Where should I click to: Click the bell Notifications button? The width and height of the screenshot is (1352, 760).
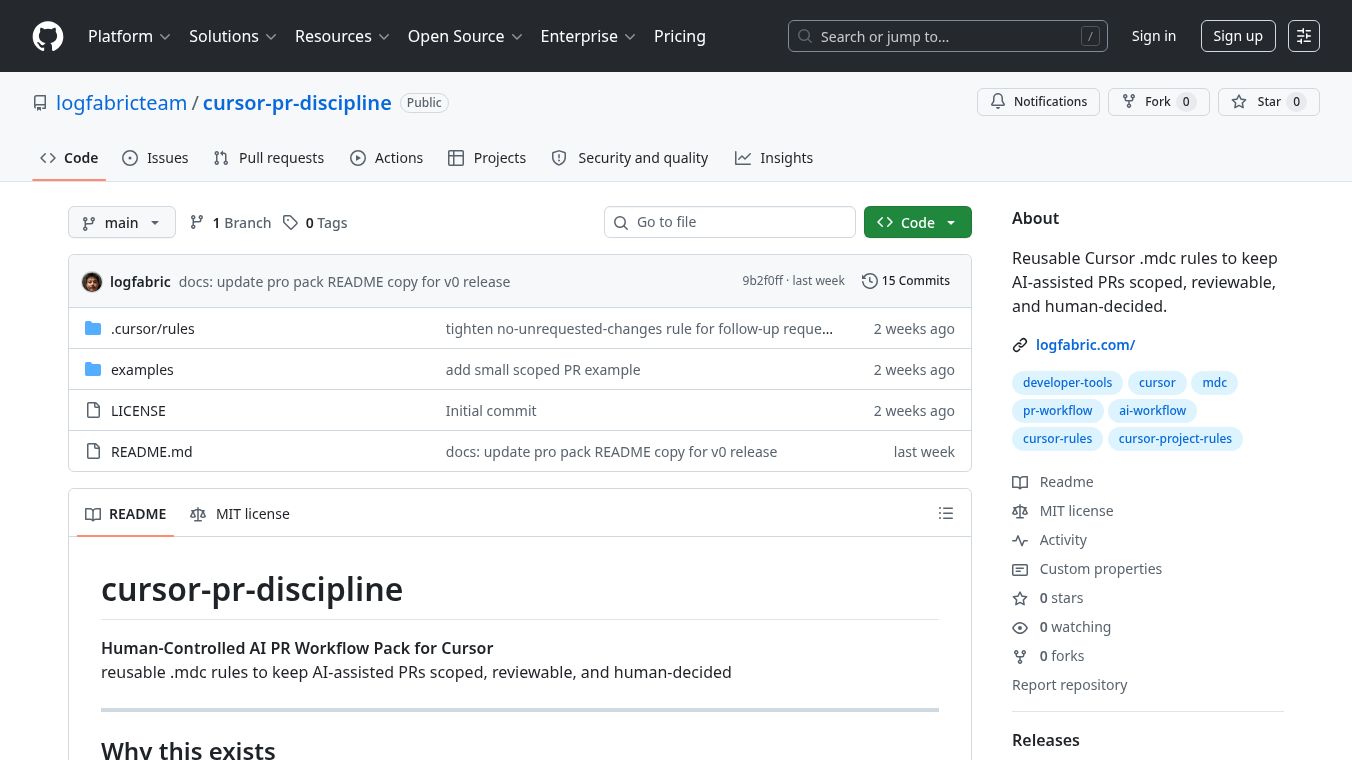(1038, 102)
